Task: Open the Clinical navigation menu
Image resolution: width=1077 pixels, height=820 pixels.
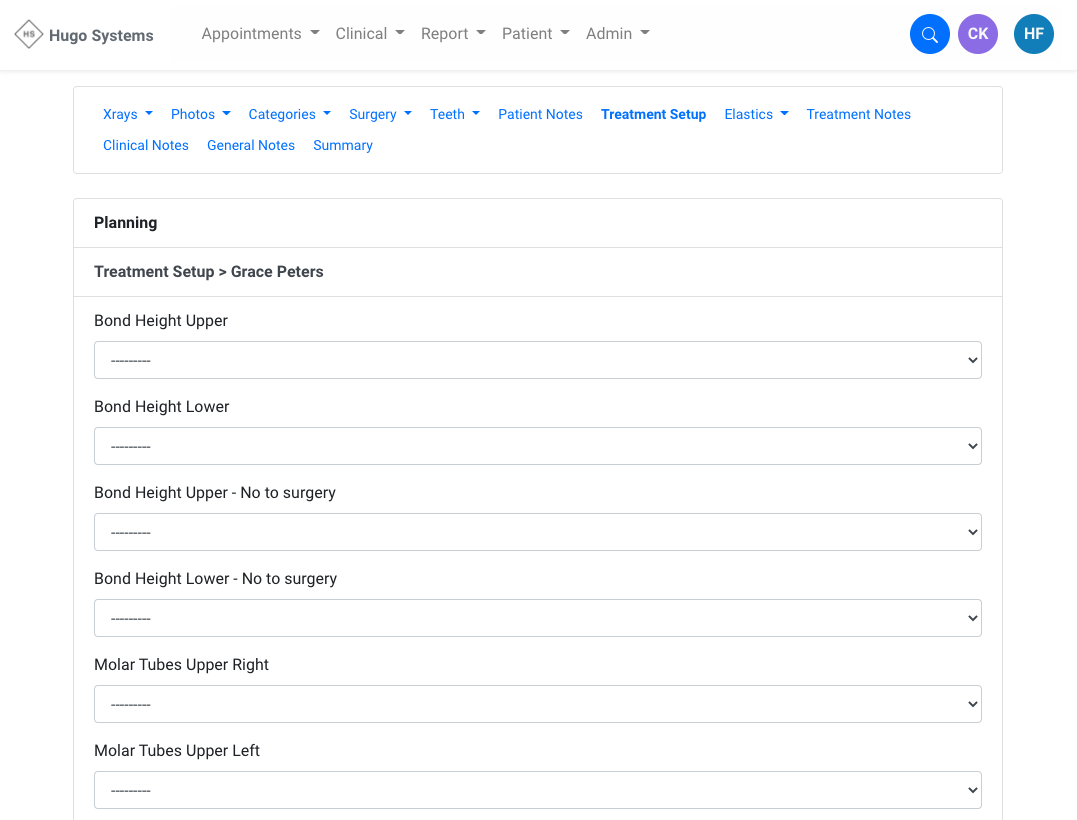Action: (x=370, y=34)
